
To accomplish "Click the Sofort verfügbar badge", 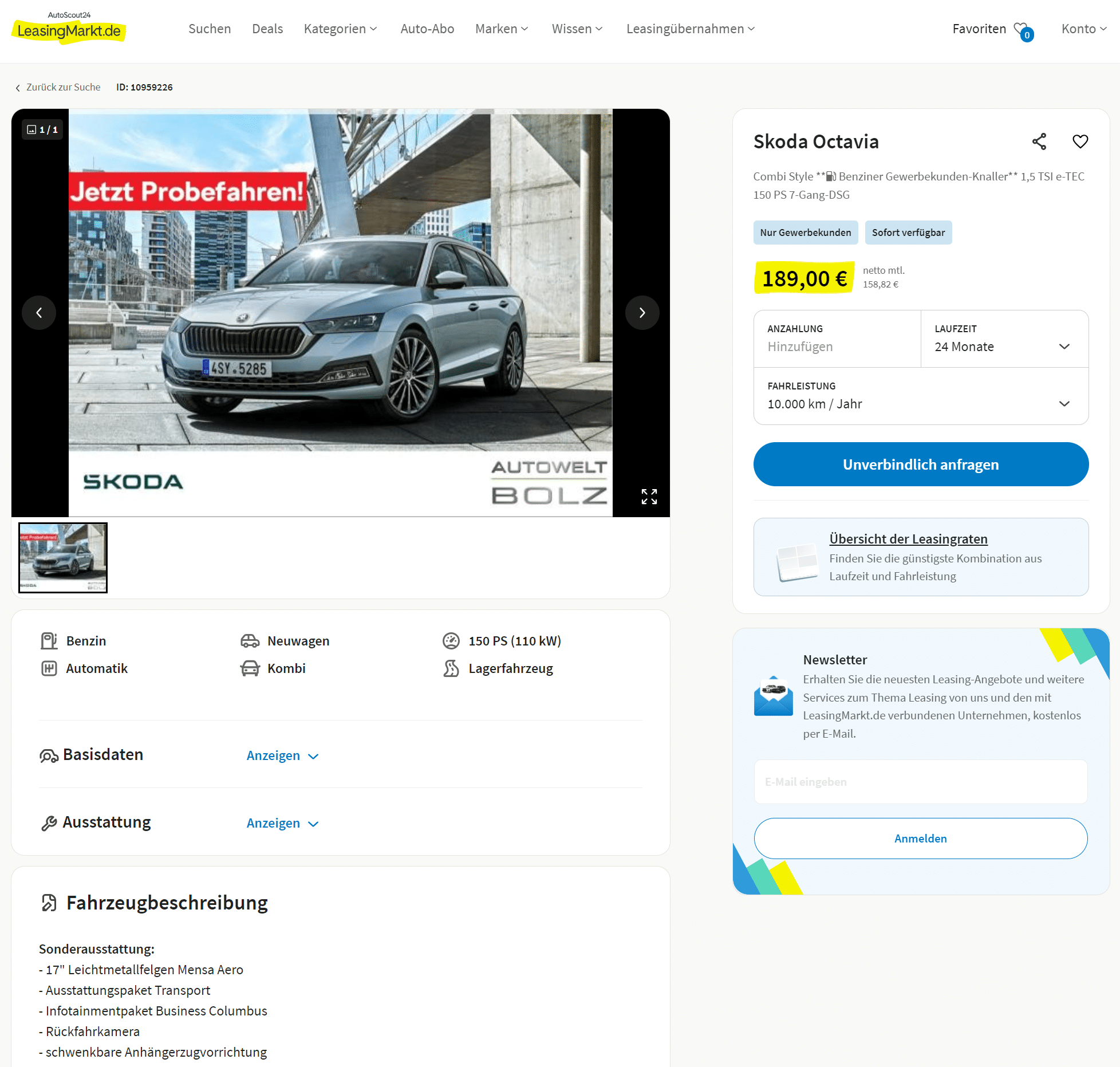I will tap(909, 233).
